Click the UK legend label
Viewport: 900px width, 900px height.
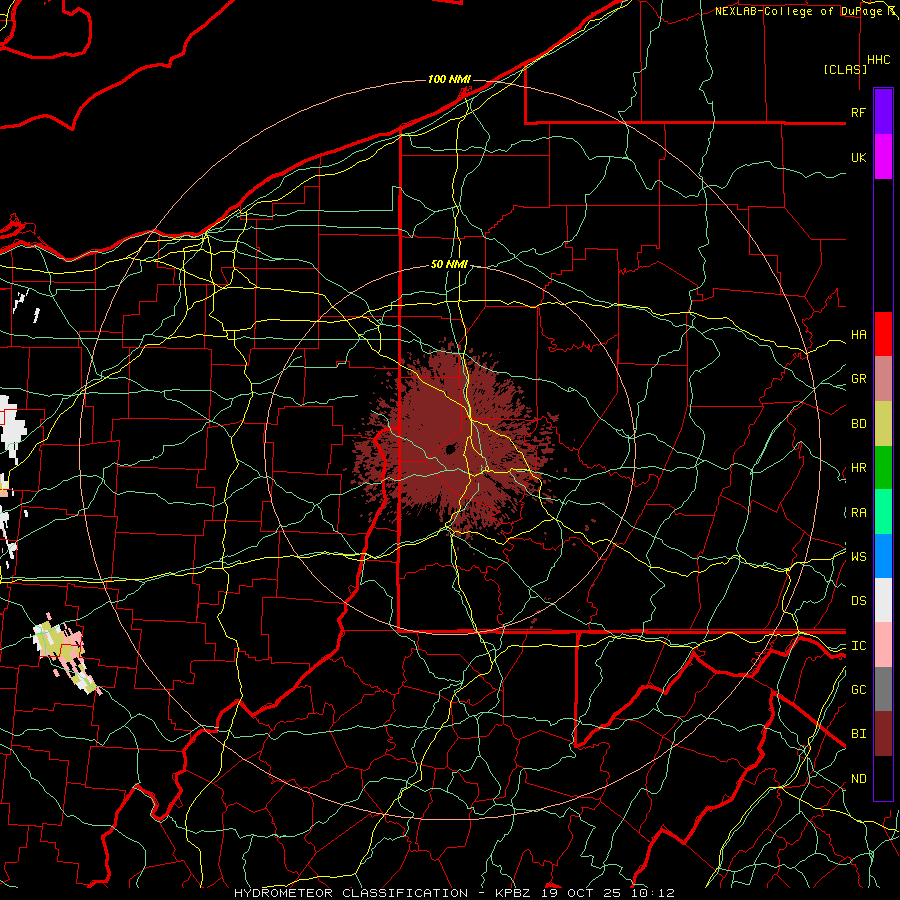click(x=858, y=158)
